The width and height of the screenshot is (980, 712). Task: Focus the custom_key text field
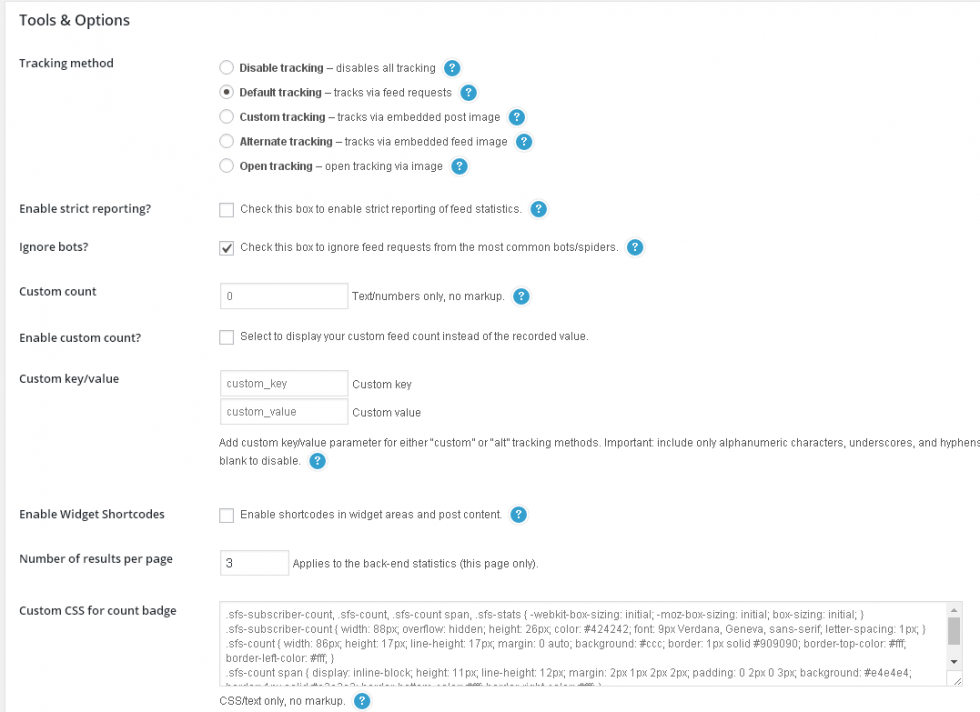[x=283, y=383]
